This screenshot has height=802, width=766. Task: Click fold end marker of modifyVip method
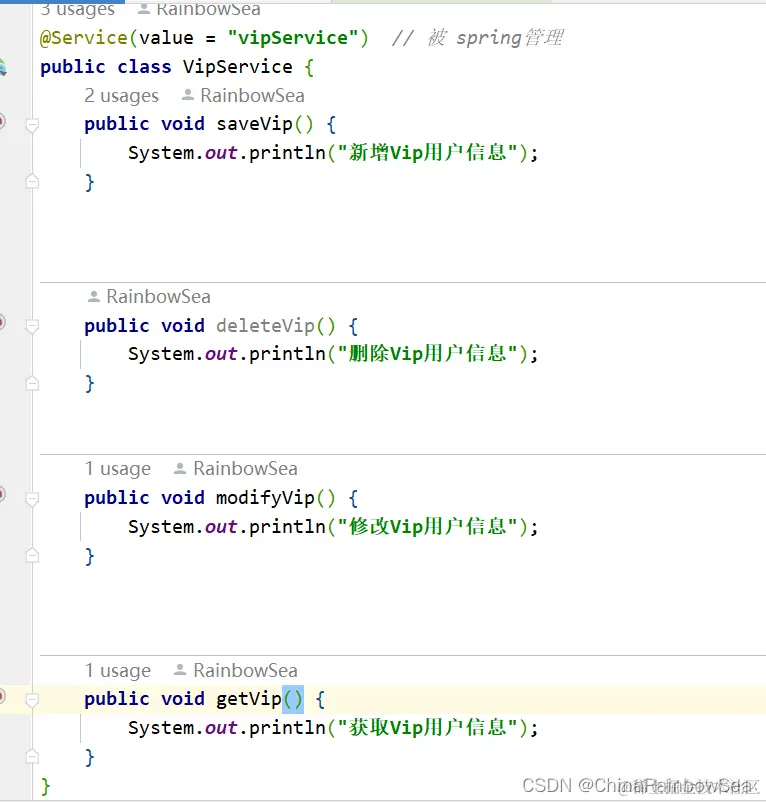[32, 555]
